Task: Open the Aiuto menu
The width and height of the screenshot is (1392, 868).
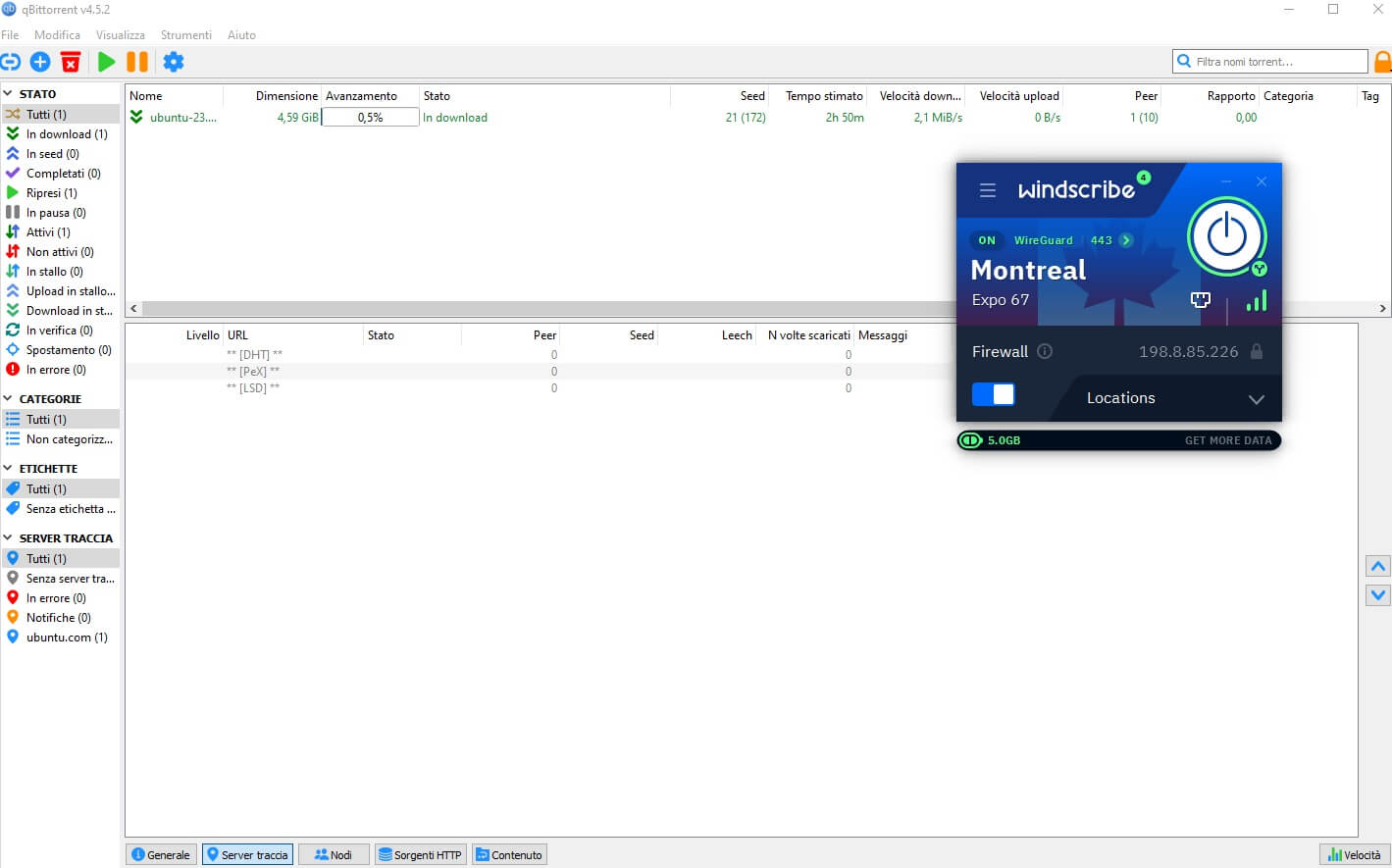Action: coord(241,34)
